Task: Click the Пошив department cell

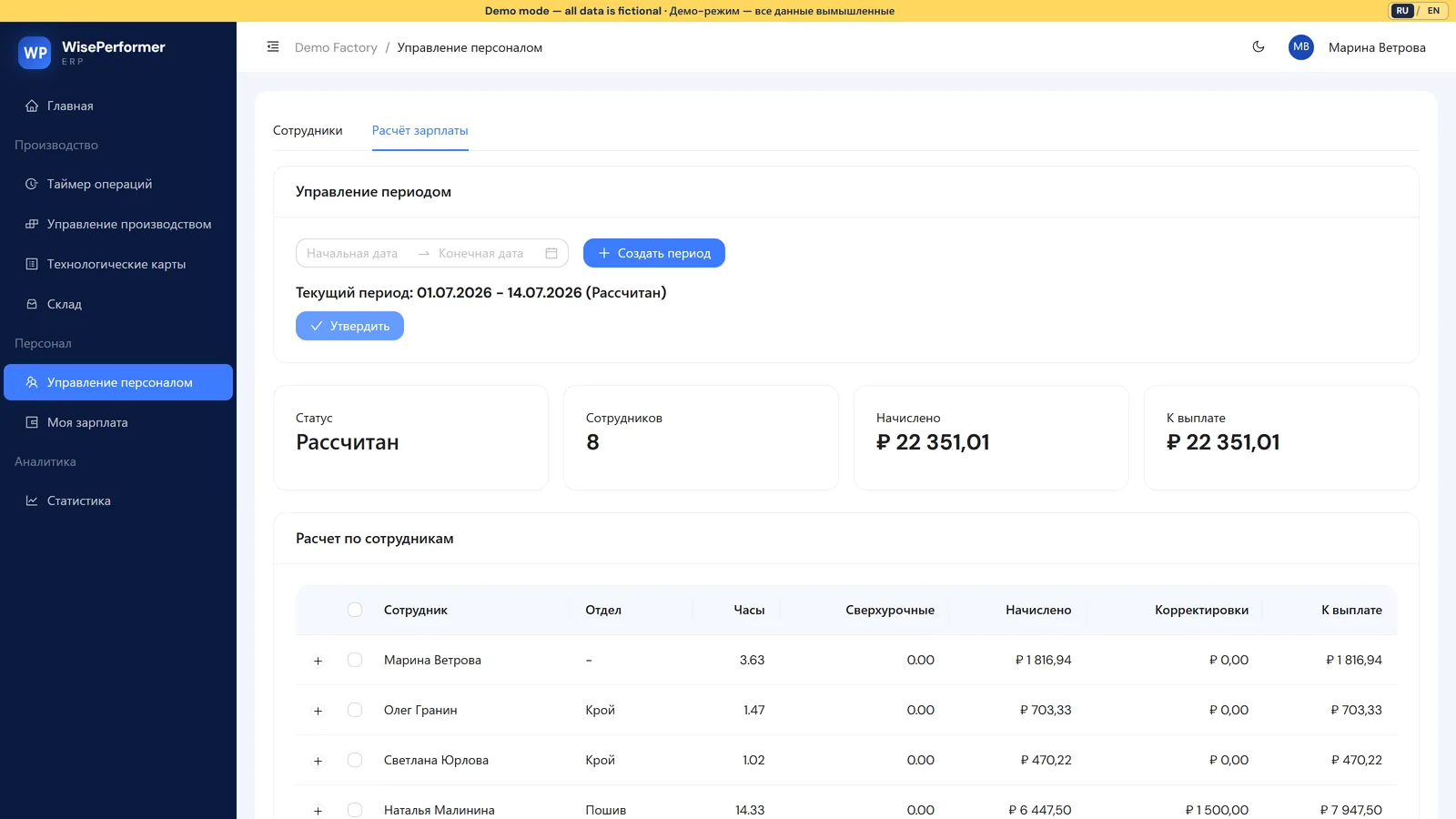Action: [606, 810]
